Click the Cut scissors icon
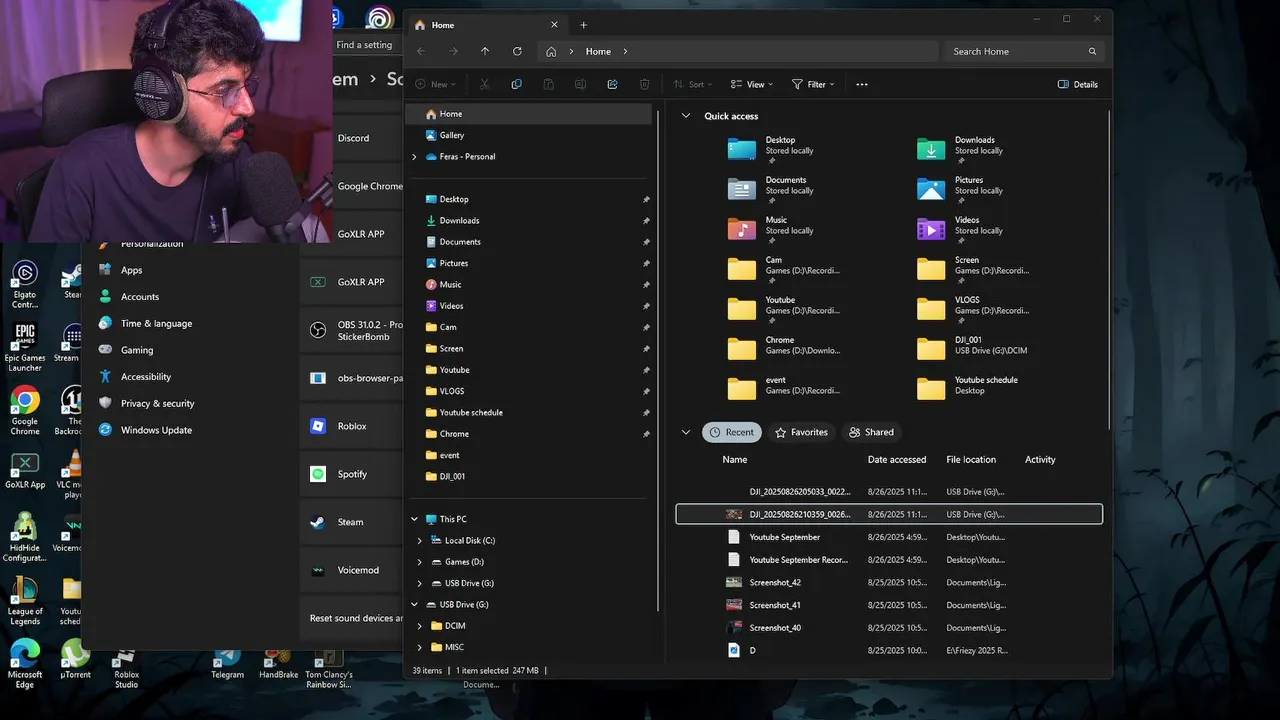Viewport: 1280px width, 720px height. [485, 84]
